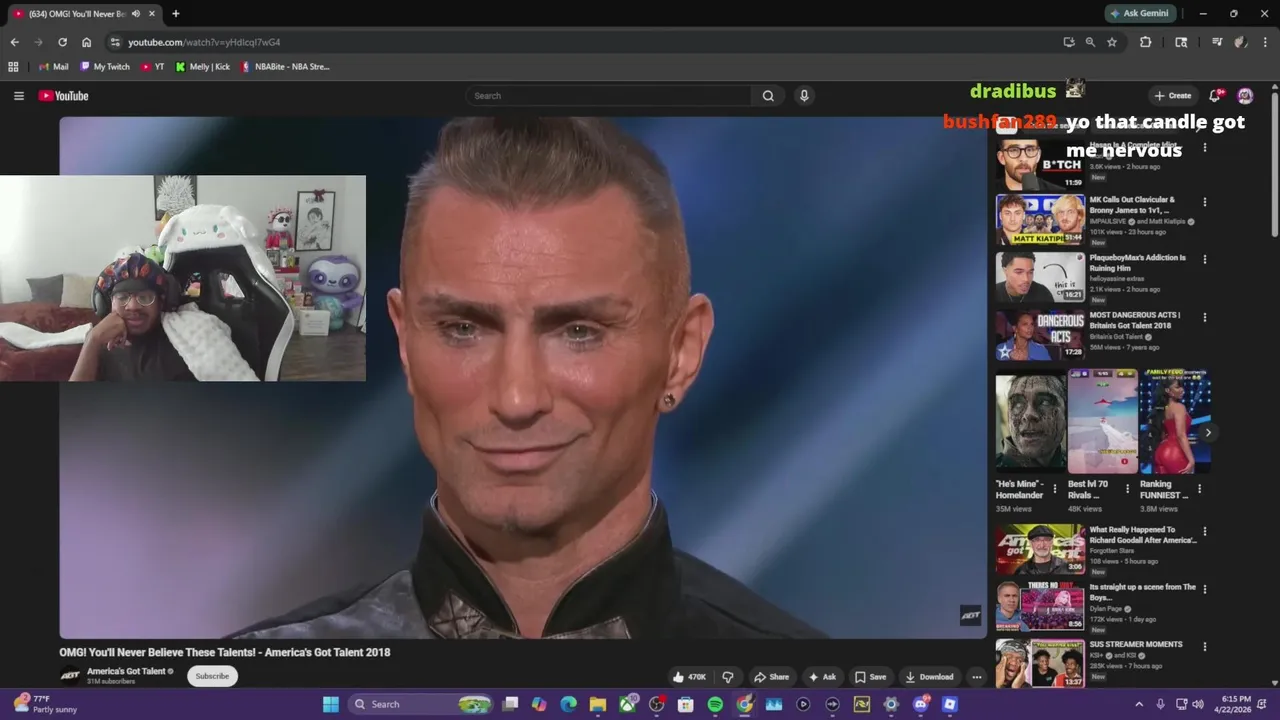Viewport: 1280px width, 720px height.
Task: Open the YouTube hamburger guide menu
Action: (x=18, y=96)
